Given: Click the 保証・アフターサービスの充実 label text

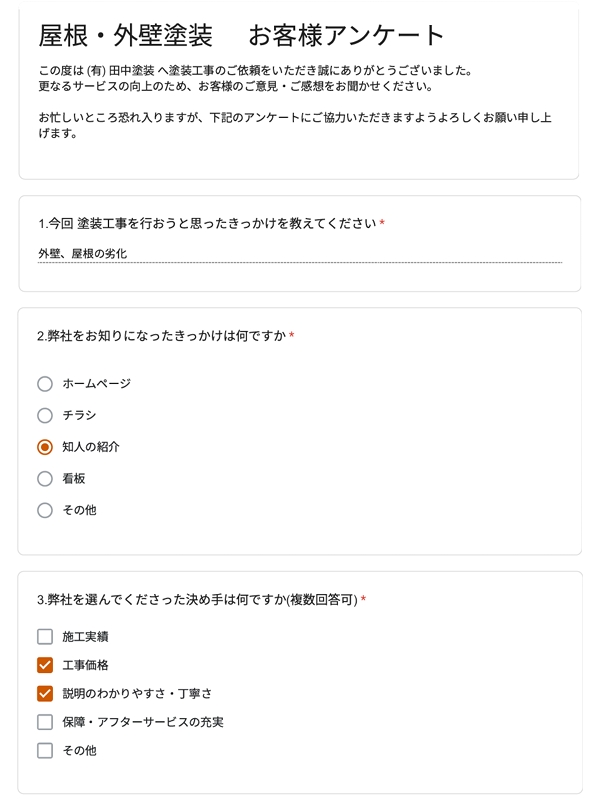Looking at the screenshot, I should click(x=142, y=722).
